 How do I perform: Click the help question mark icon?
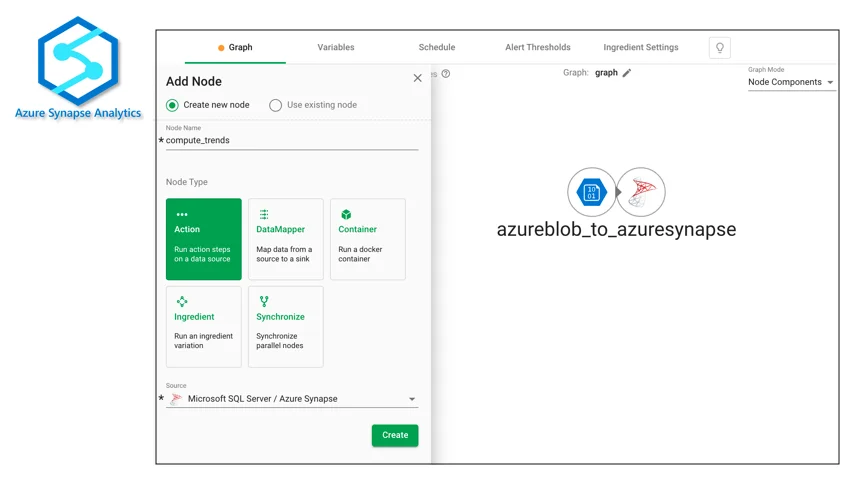pyautogui.click(x=446, y=73)
